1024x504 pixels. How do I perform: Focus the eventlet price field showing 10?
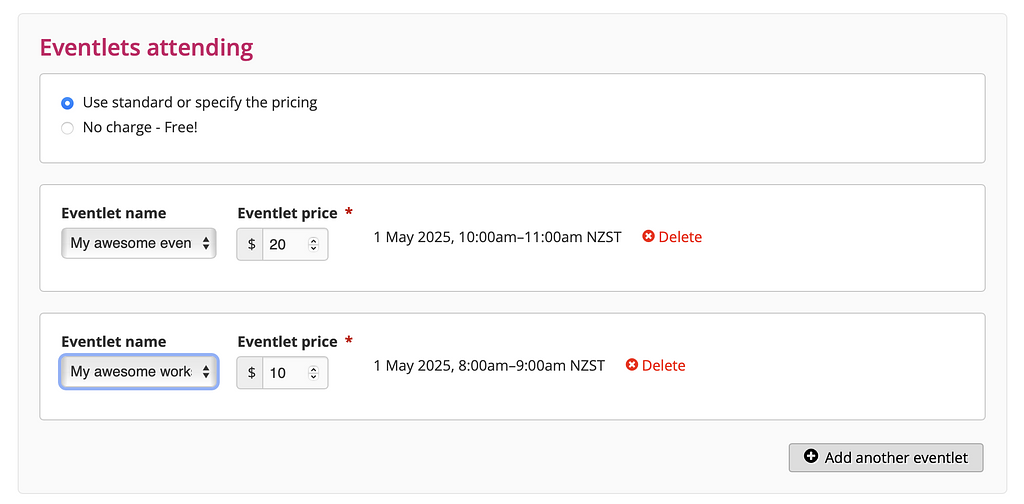287,373
